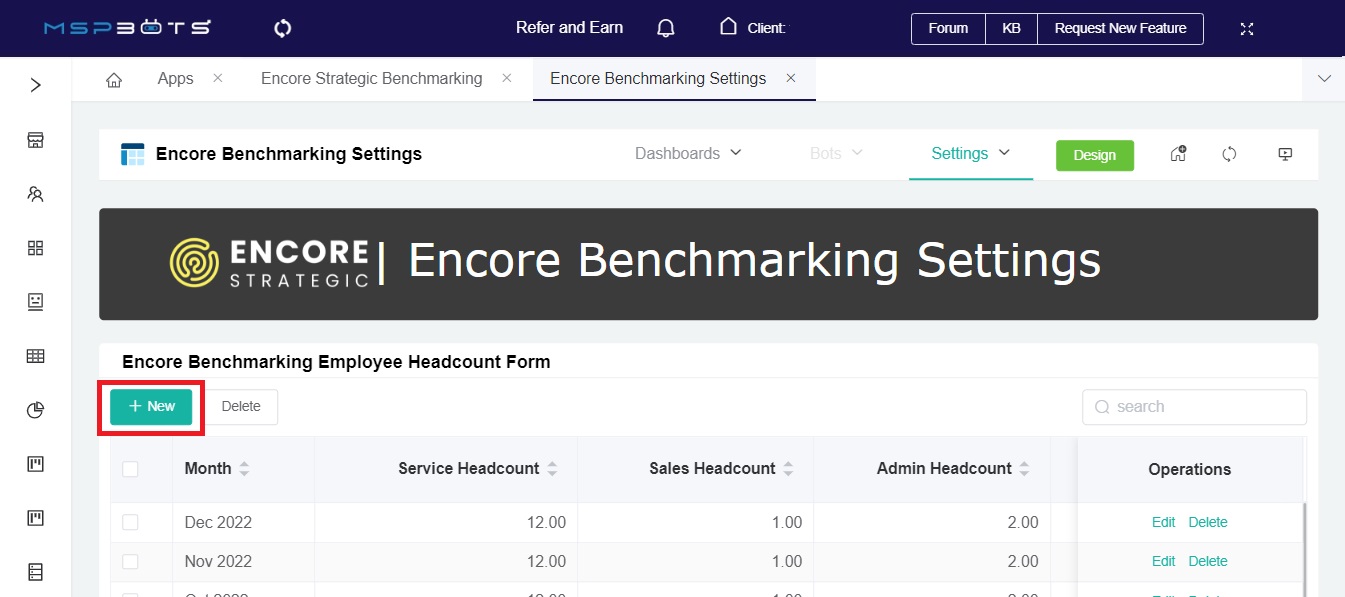Delete the Nov 2022 row
The height and width of the screenshot is (597, 1345).
(x=1208, y=561)
